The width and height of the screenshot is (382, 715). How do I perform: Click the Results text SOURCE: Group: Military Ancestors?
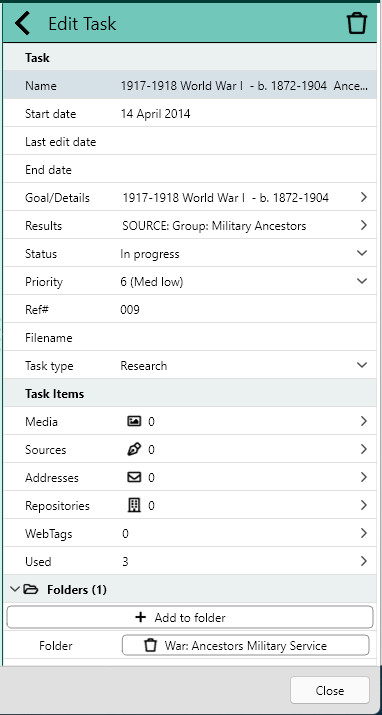[x=214, y=226]
